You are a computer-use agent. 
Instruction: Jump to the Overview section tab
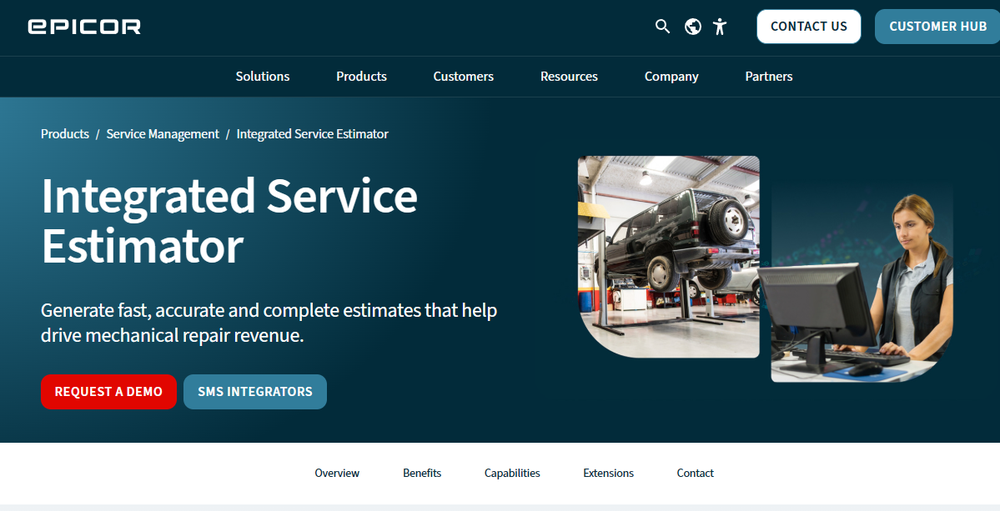tap(337, 473)
